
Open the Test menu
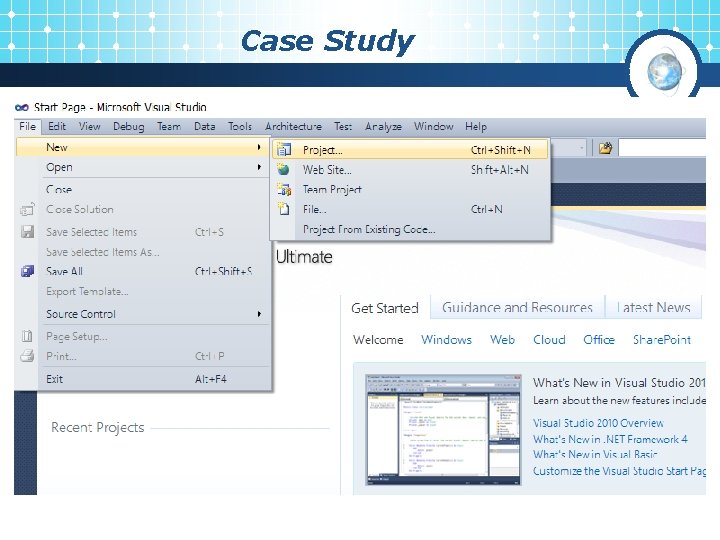(x=343, y=126)
